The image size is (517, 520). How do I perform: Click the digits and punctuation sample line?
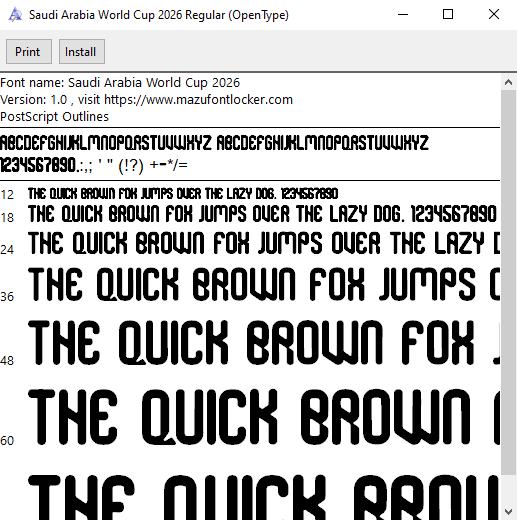click(x=94, y=165)
